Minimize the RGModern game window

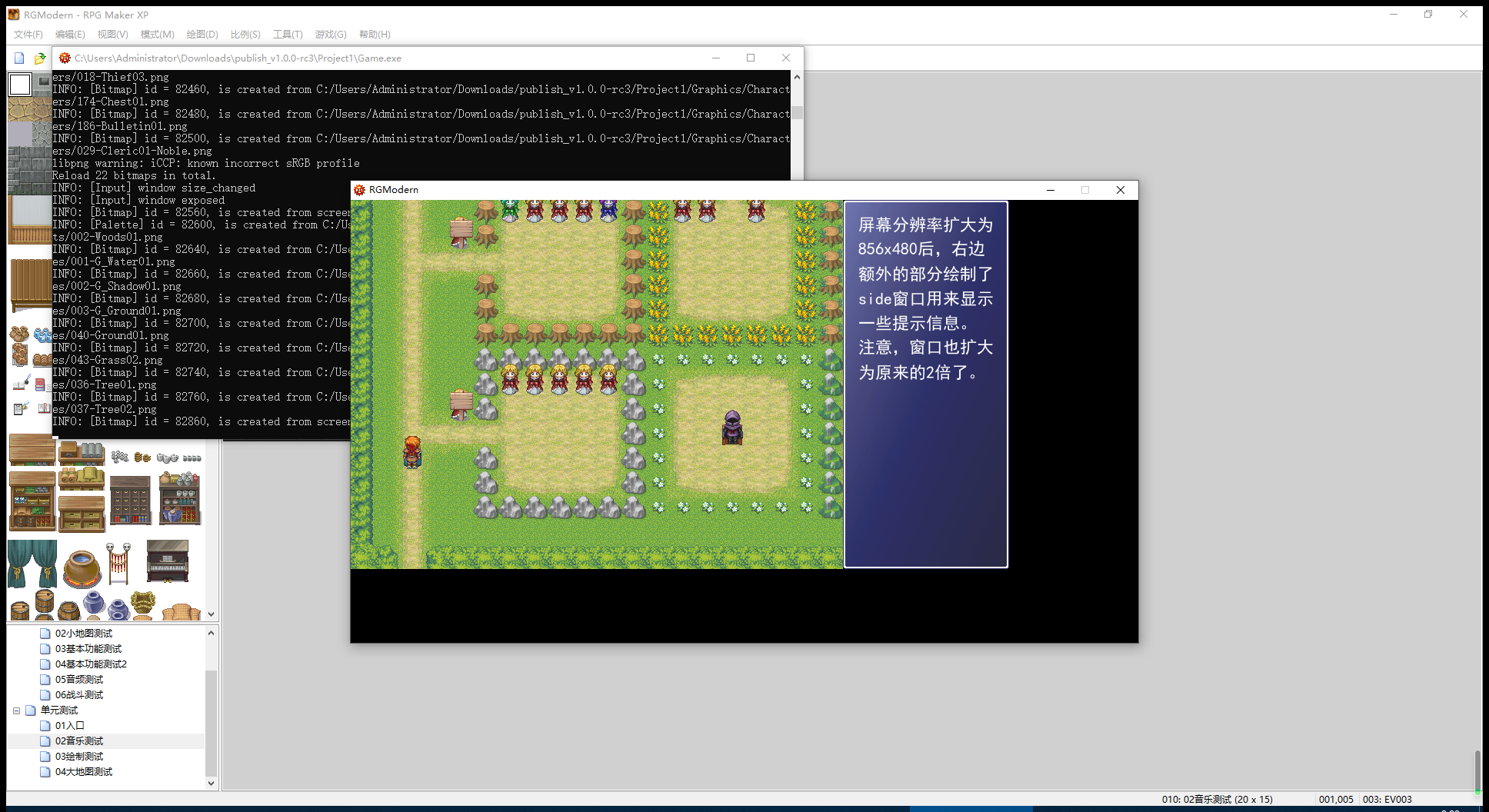point(1050,190)
